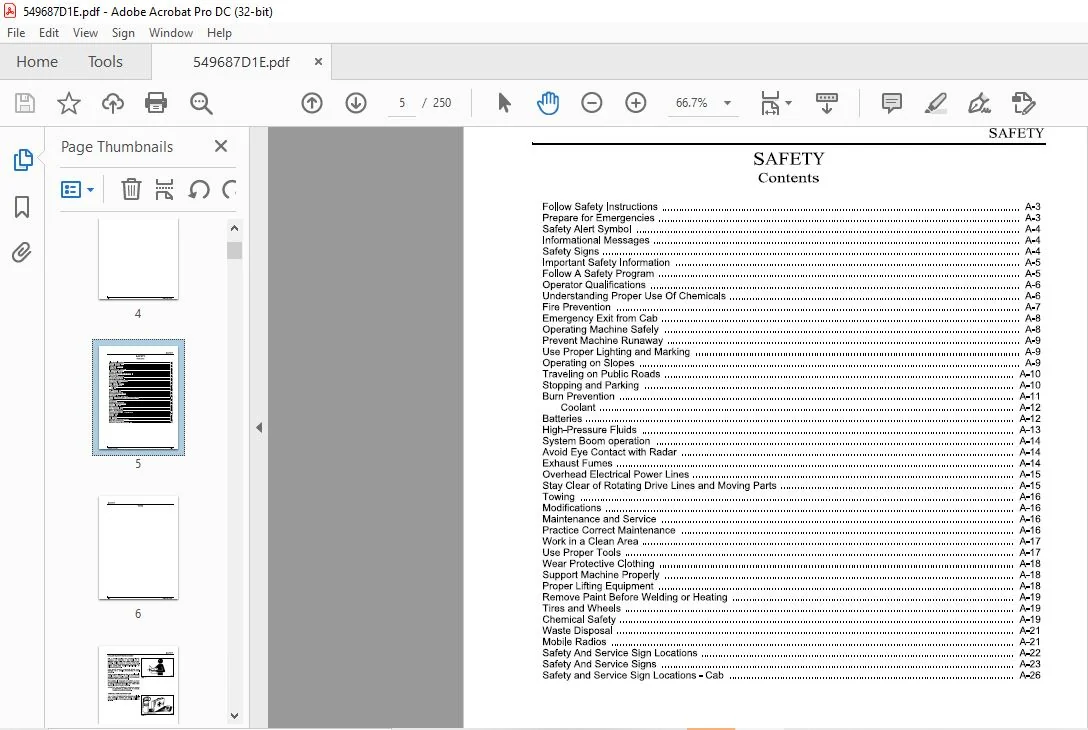Click the page number input field

coord(402,103)
